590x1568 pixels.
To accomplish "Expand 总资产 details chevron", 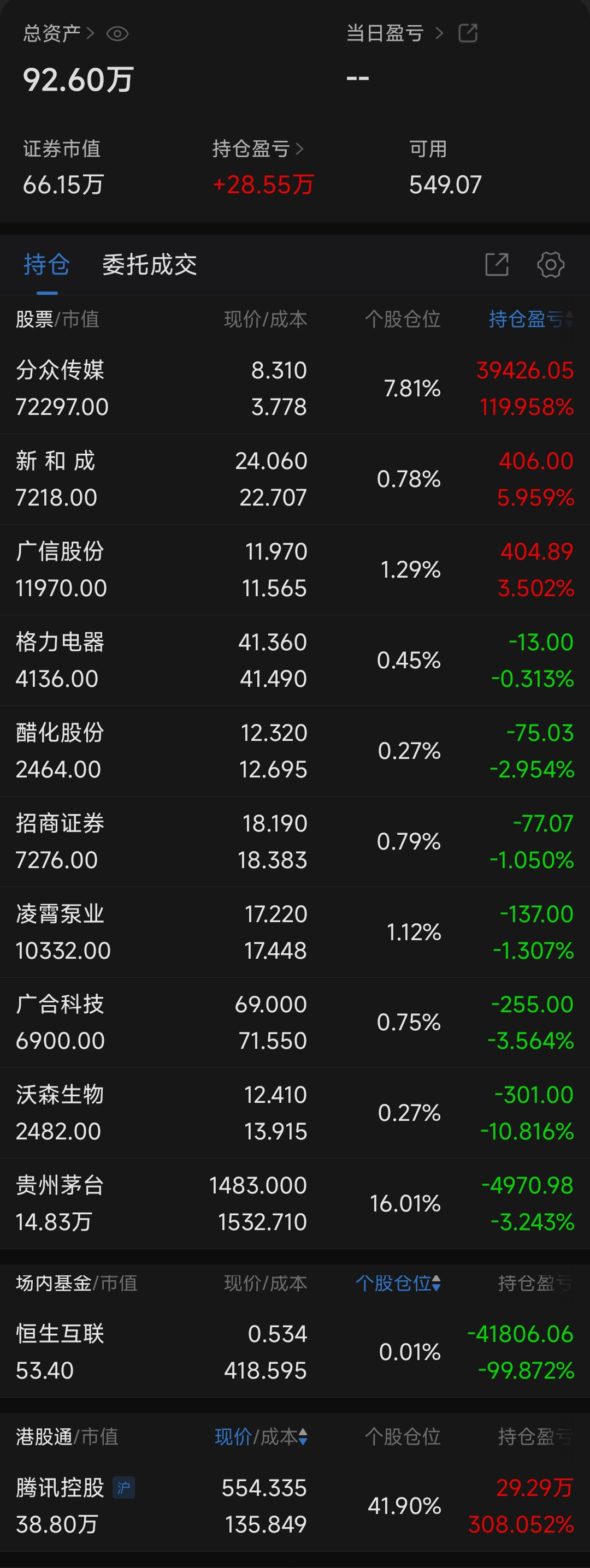I will click(x=91, y=33).
